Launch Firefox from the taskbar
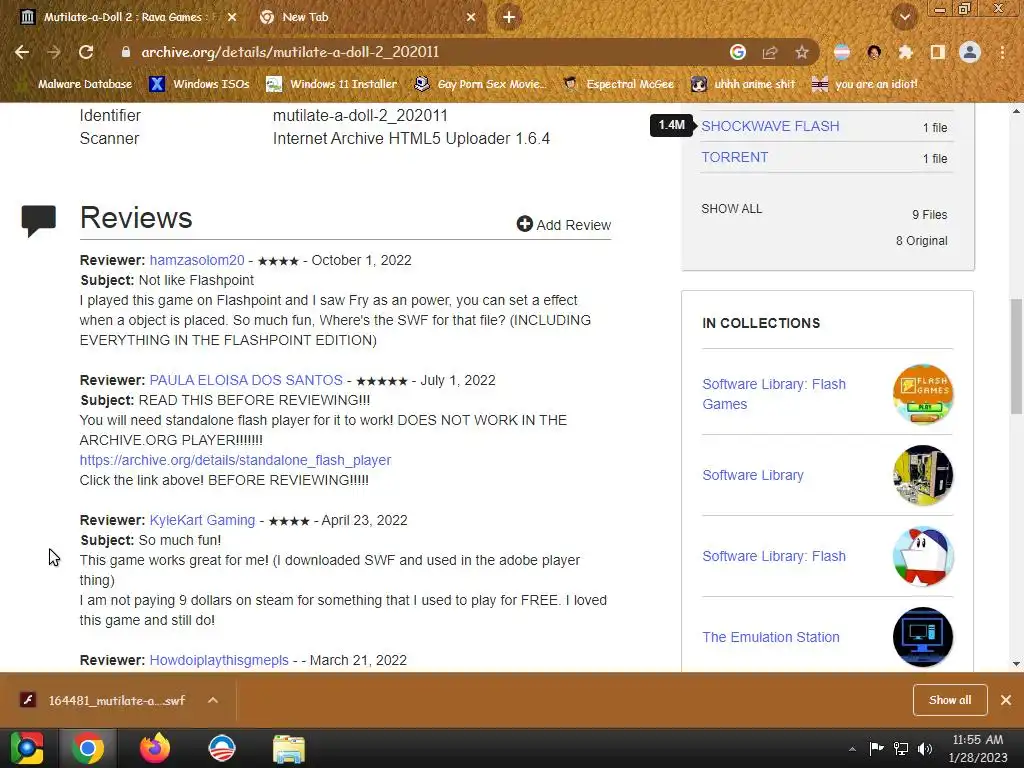Image resolution: width=1024 pixels, height=768 pixels. [155, 748]
